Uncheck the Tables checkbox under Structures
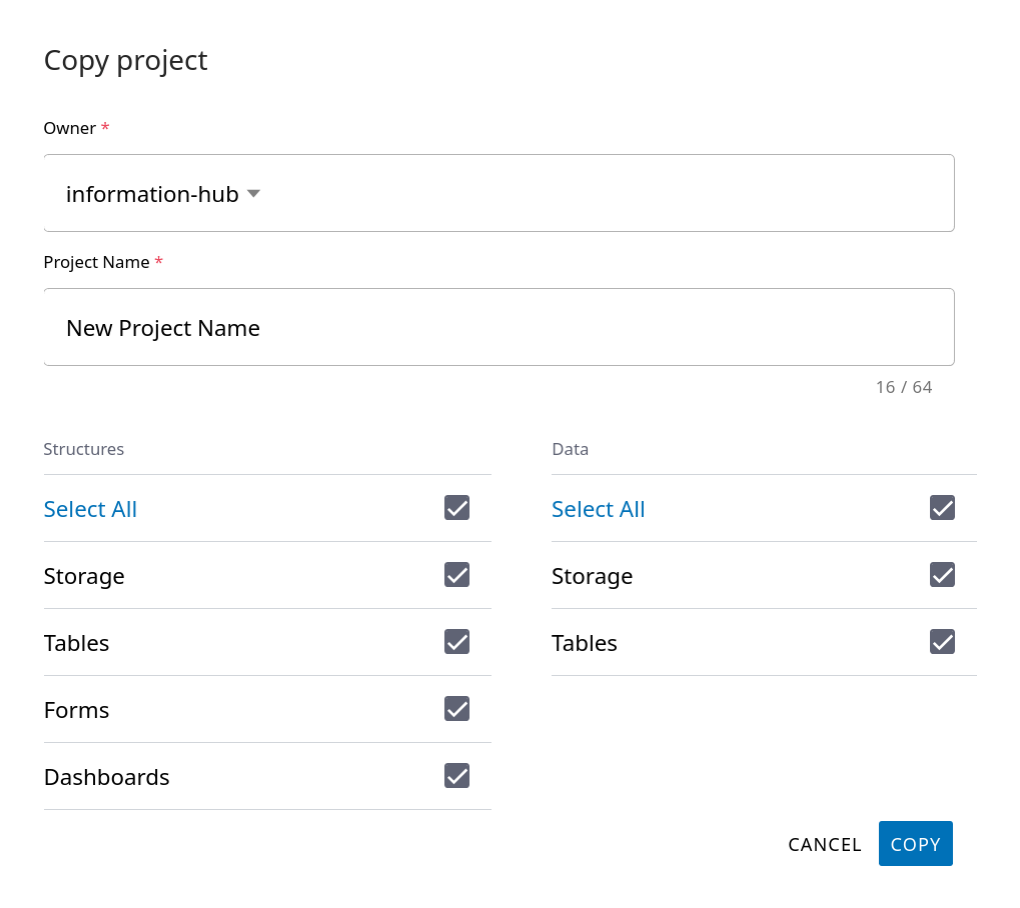The image size is (1020, 908). tap(457, 642)
